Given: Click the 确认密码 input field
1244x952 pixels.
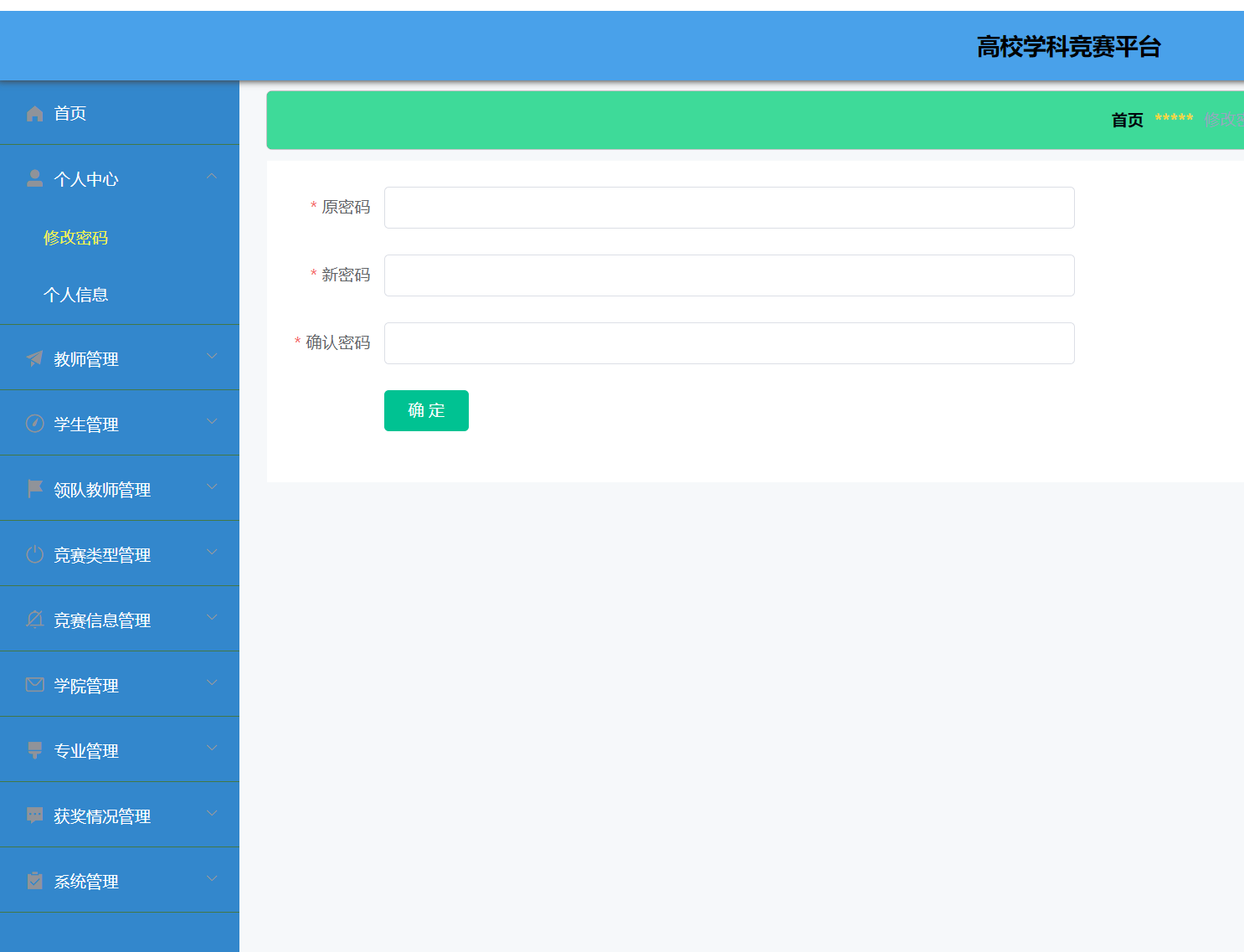Looking at the screenshot, I should [729, 343].
